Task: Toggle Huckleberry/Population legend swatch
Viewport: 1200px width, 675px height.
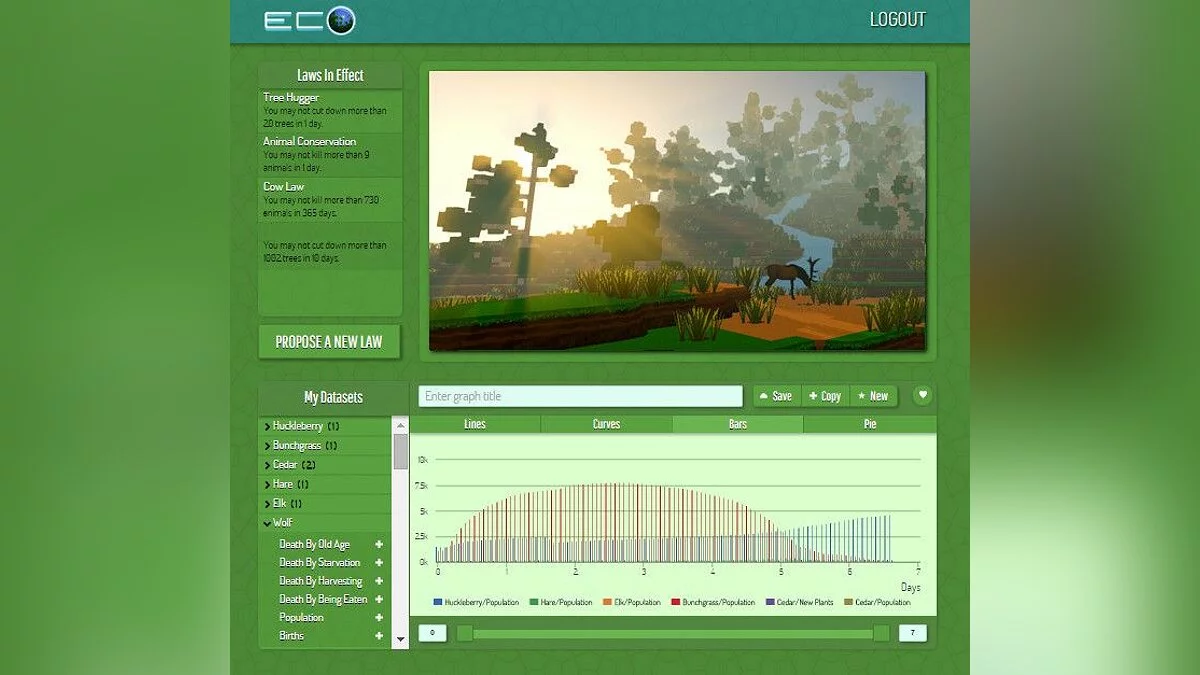Action: [x=438, y=602]
